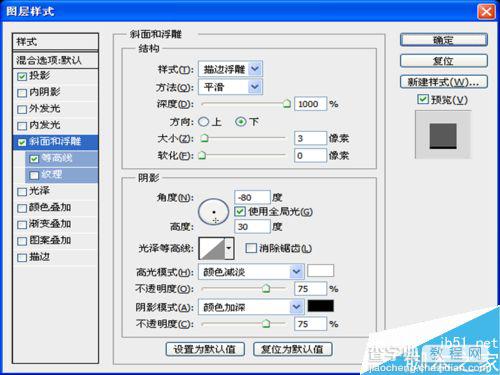This screenshot has height=375, width=500.
Task: Open the 高光模式 highlight mode dropdown
Action: [251, 272]
